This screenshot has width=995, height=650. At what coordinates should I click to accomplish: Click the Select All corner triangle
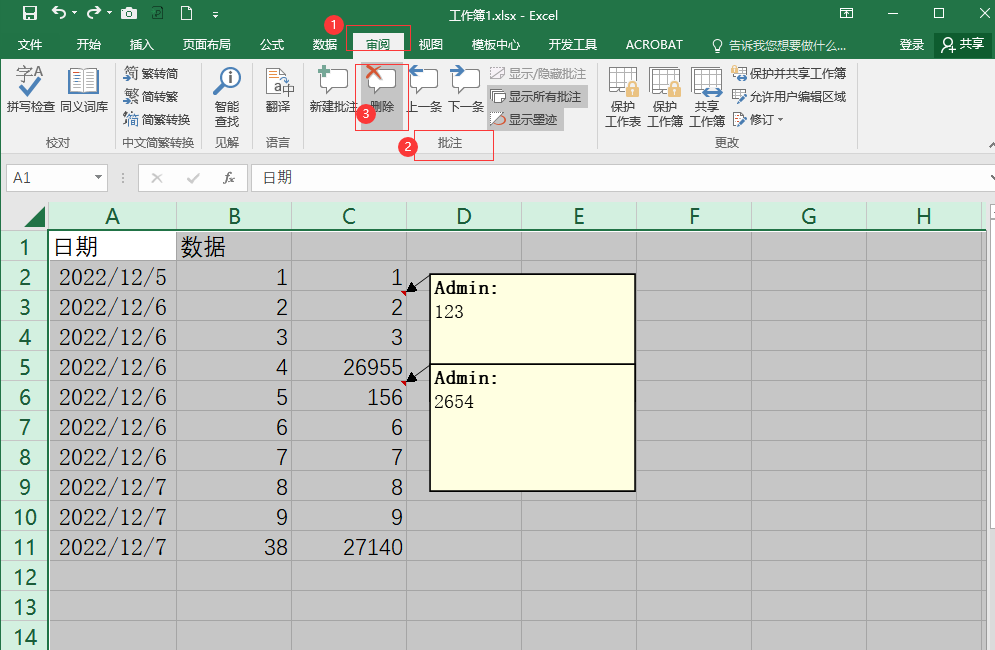click(35, 216)
